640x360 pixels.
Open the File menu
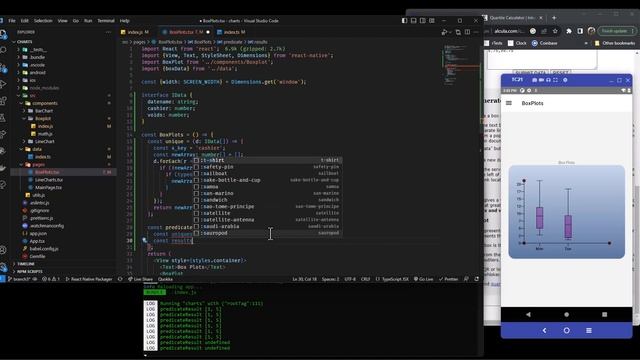tap(12, 20)
